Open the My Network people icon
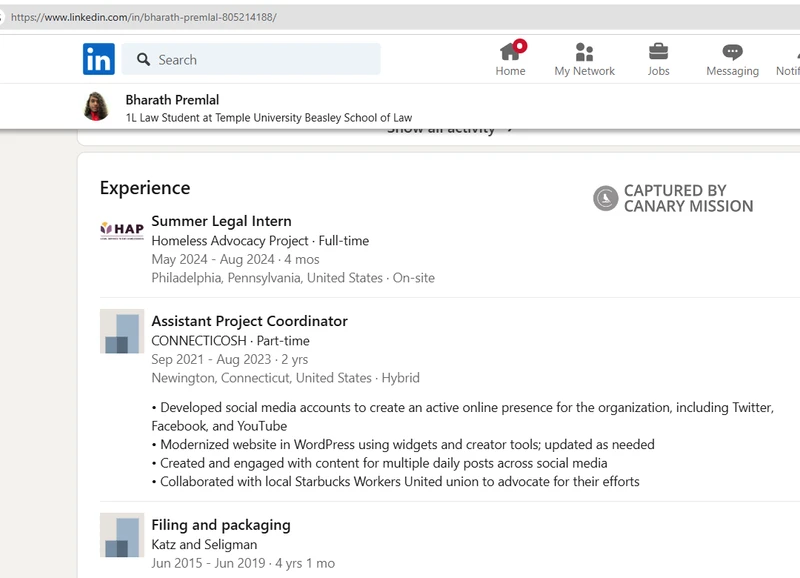This screenshot has width=800, height=578. (x=584, y=52)
